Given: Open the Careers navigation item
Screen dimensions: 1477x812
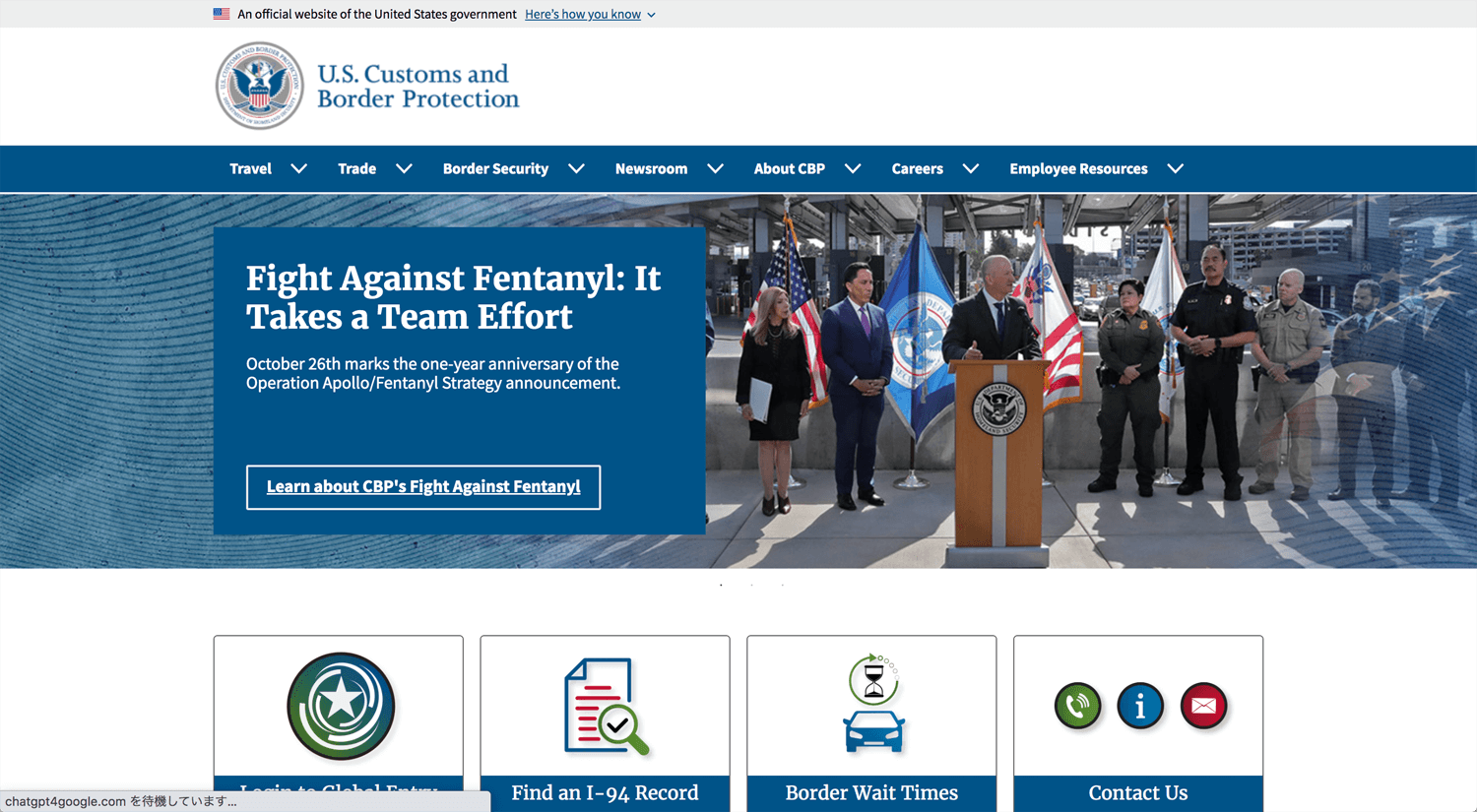Looking at the screenshot, I should point(918,169).
